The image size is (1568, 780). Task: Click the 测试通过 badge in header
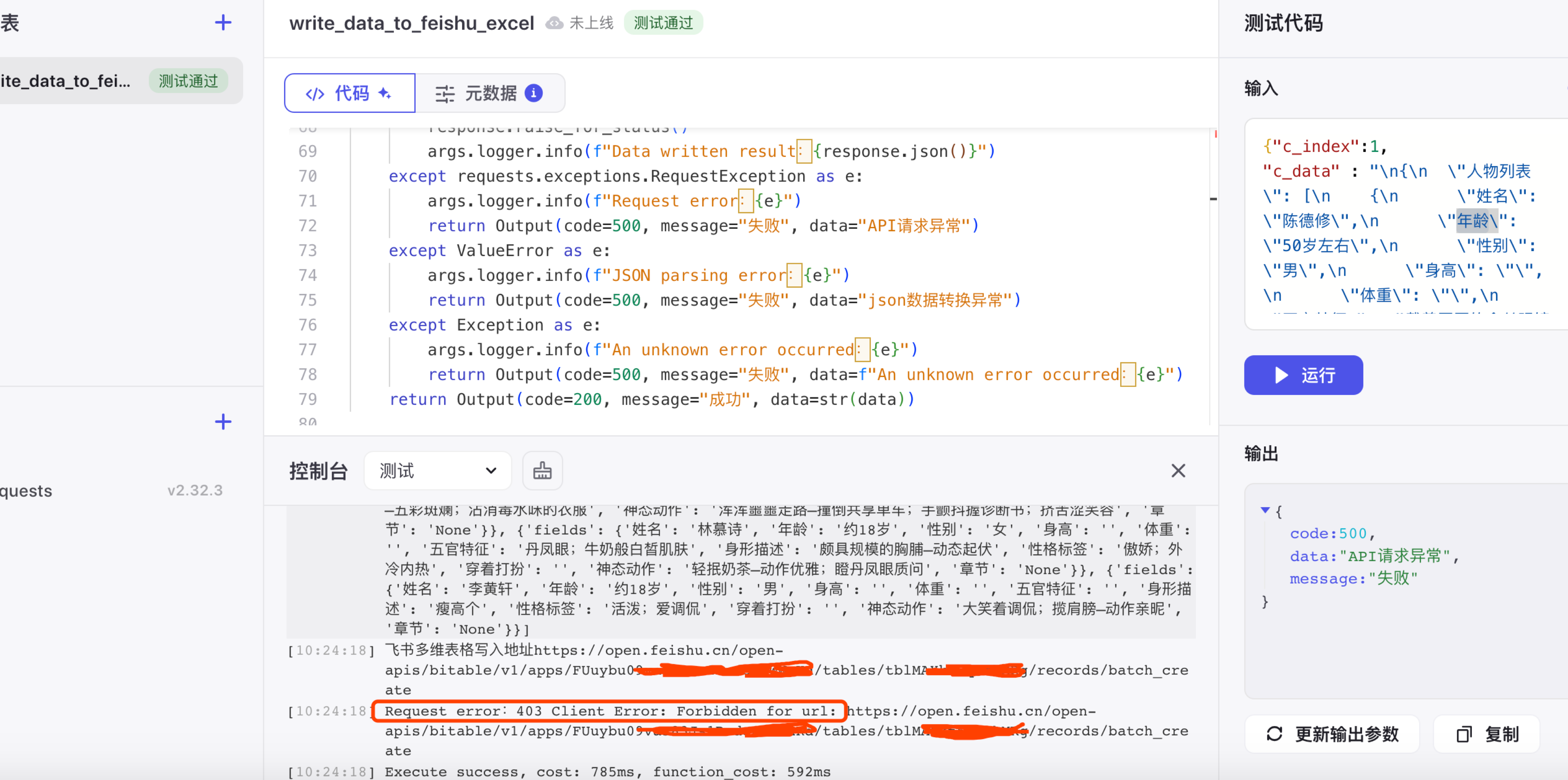[x=663, y=23]
